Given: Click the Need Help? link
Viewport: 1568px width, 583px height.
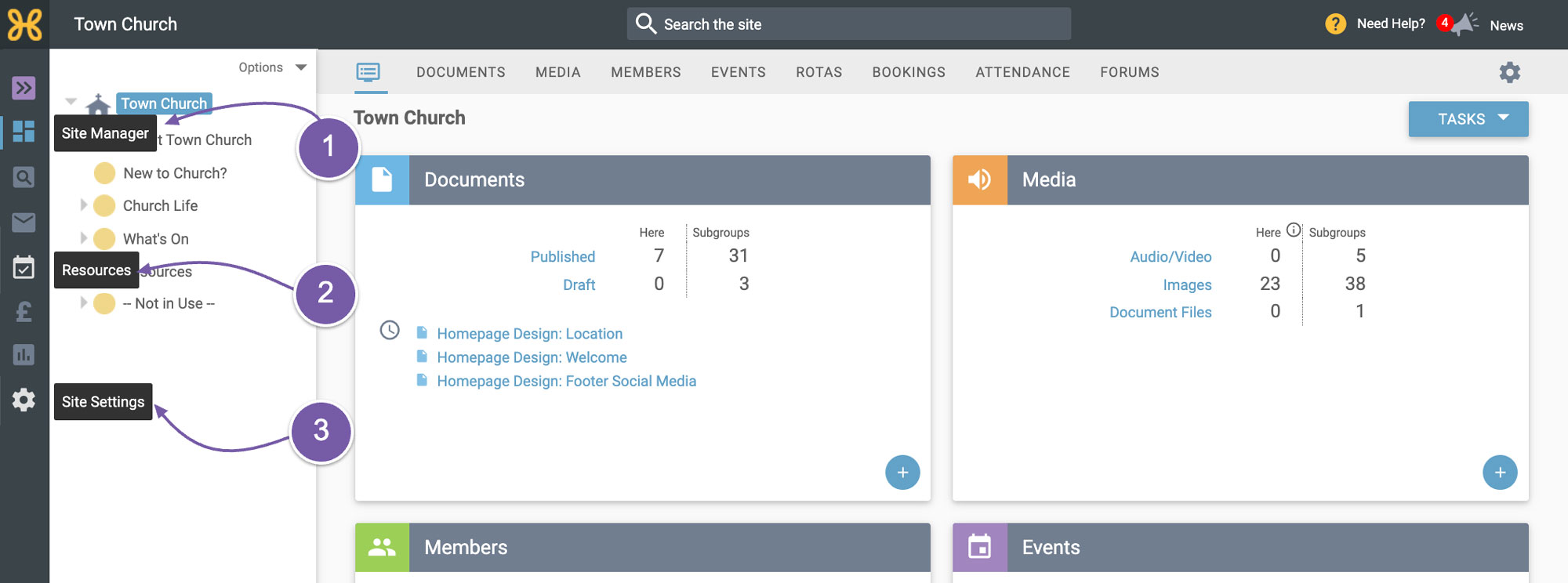Looking at the screenshot, I should click(x=1391, y=24).
